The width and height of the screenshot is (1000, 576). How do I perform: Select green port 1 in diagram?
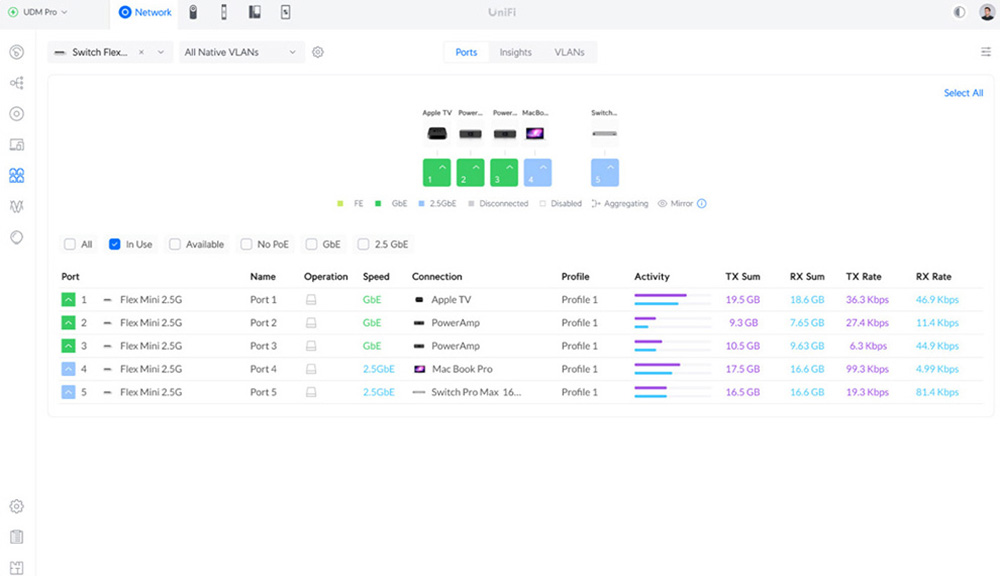437,173
